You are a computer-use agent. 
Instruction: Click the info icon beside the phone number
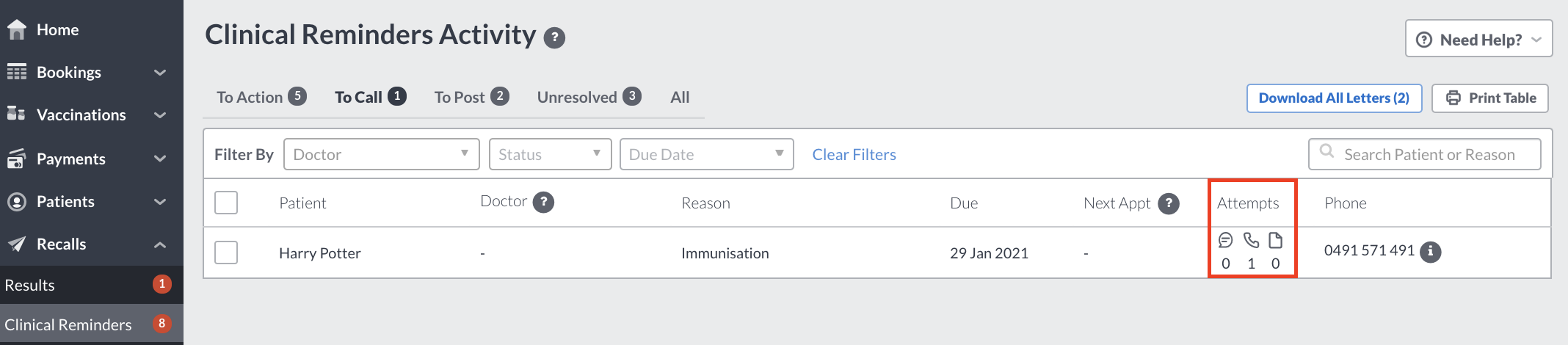point(1430,252)
